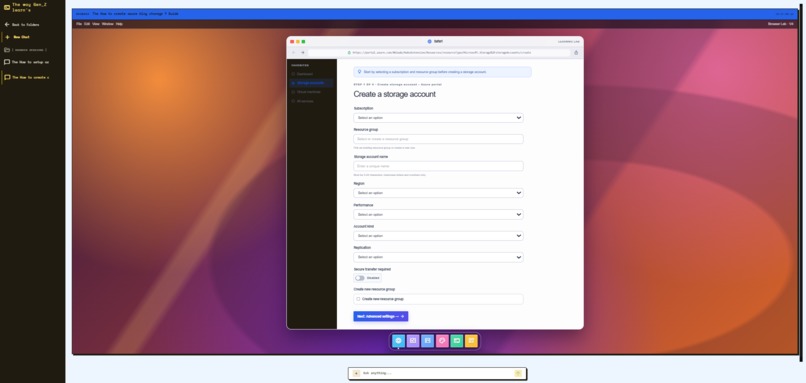The width and height of the screenshot is (806, 383).
Task: Click the Safari compass icon in title bar
Action: coord(430,41)
